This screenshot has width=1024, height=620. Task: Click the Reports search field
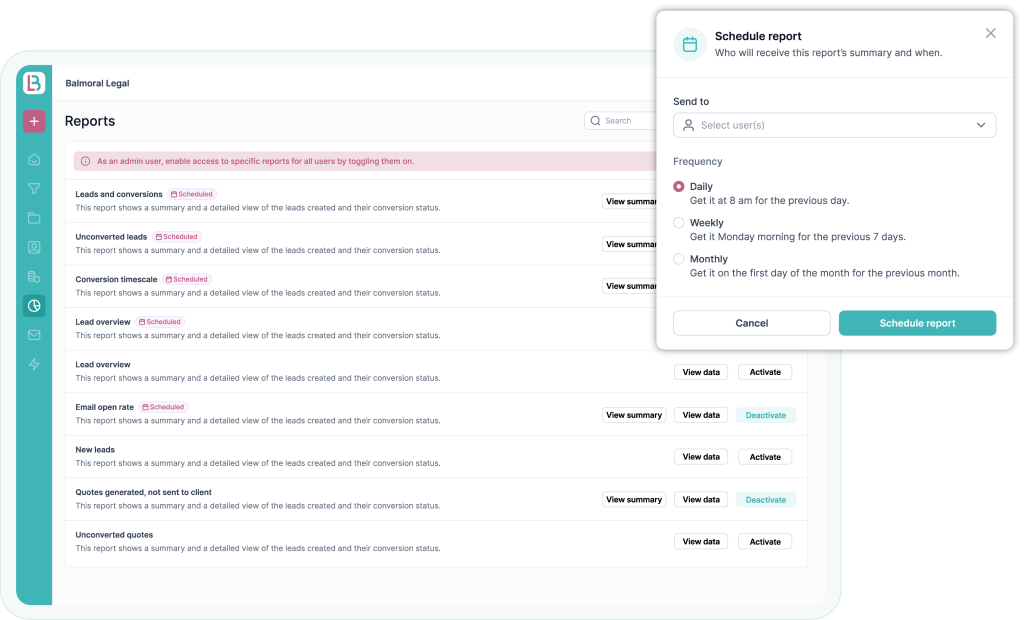click(622, 121)
